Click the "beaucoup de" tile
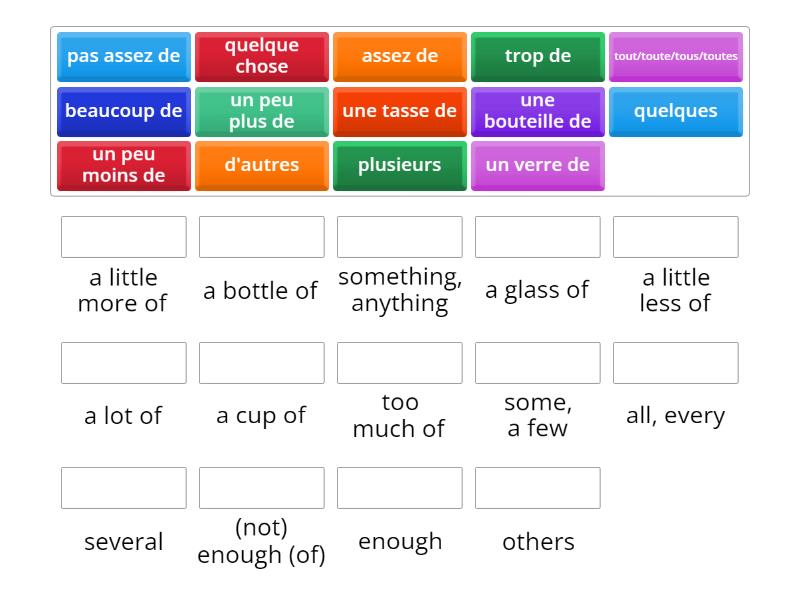The width and height of the screenshot is (800, 600). click(x=123, y=111)
